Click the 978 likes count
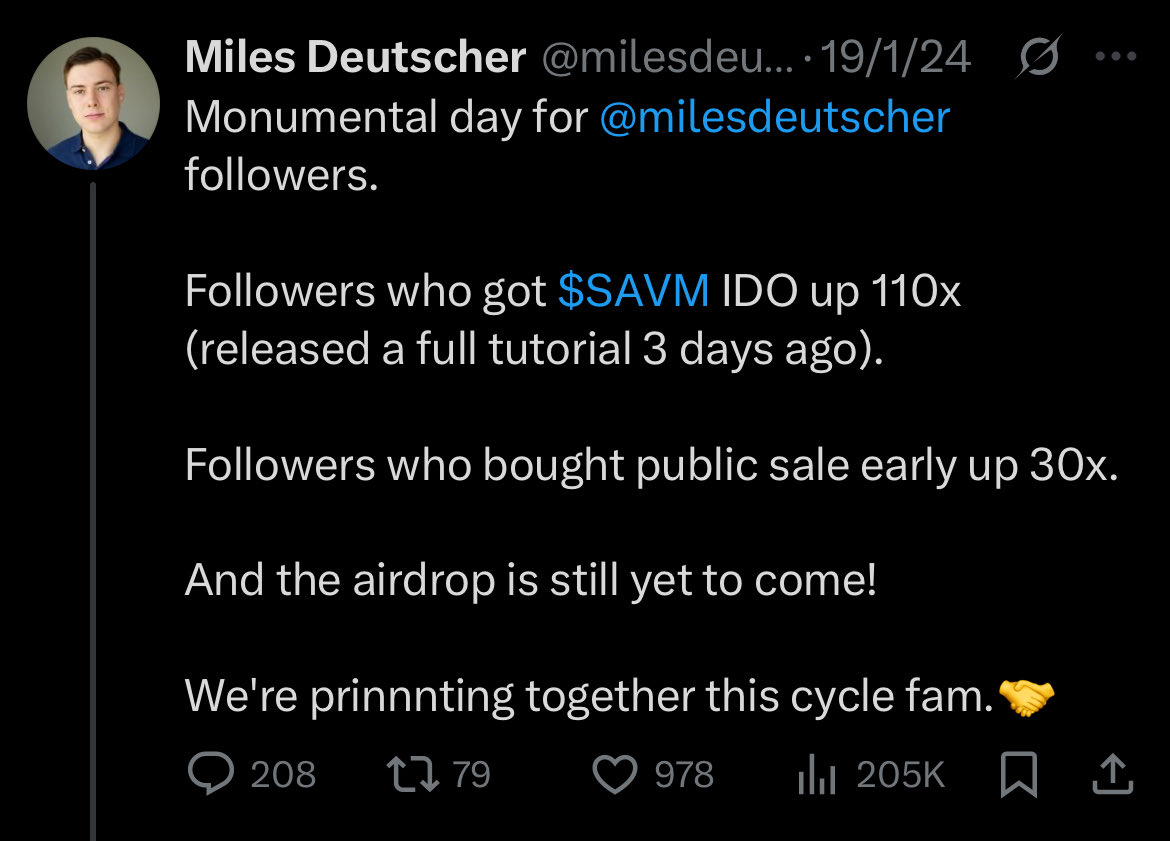The width and height of the screenshot is (1170, 841). click(685, 775)
